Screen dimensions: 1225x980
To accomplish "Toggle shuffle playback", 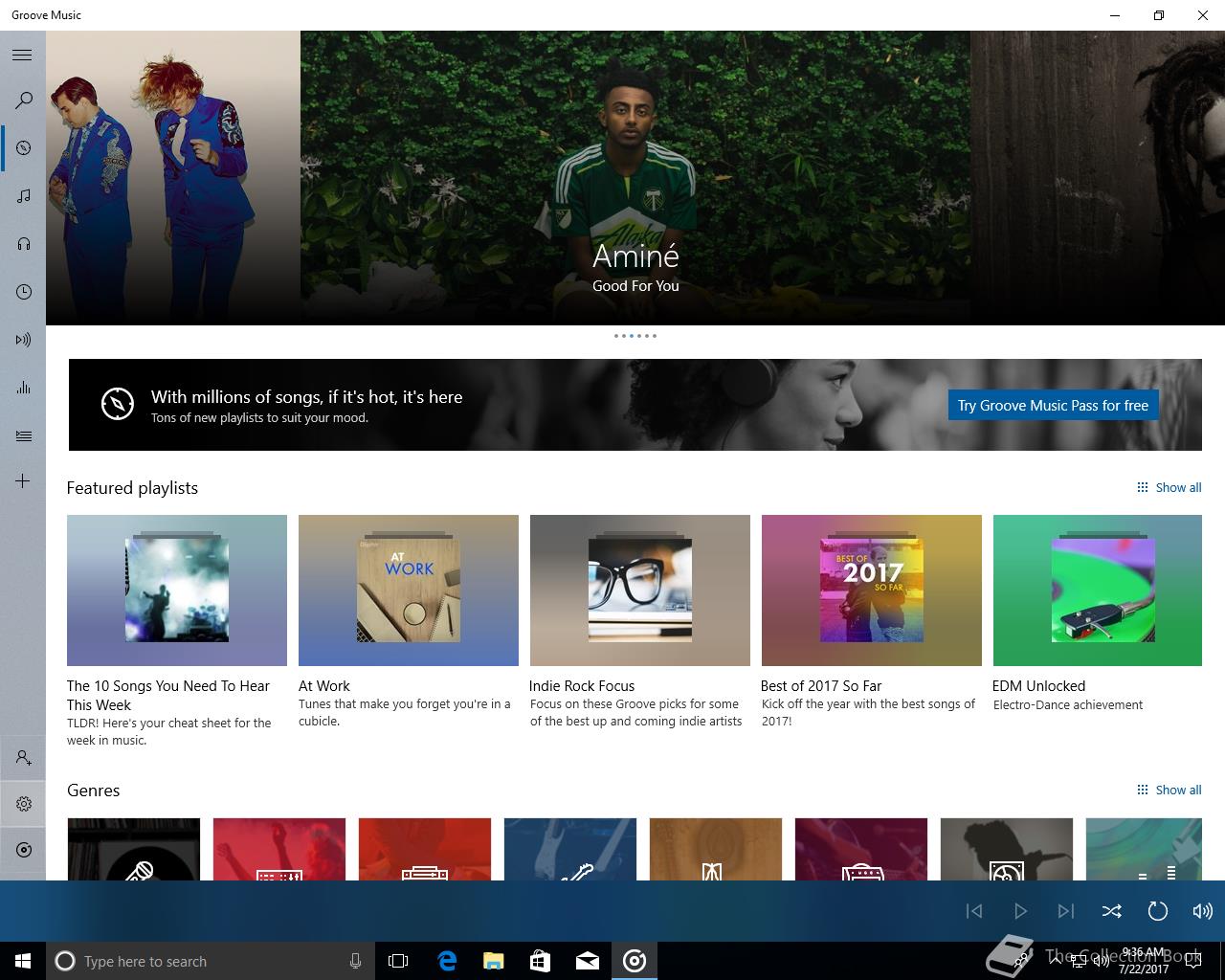I will pyautogui.click(x=1112, y=911).
